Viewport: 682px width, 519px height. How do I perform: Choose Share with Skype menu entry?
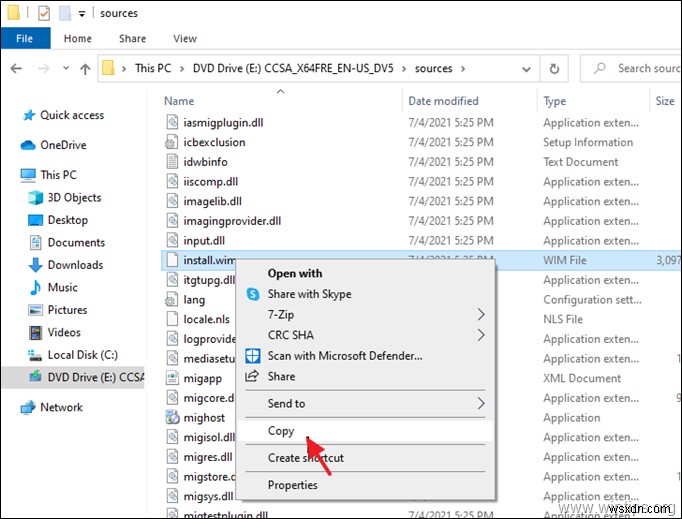tap(309, 294)
